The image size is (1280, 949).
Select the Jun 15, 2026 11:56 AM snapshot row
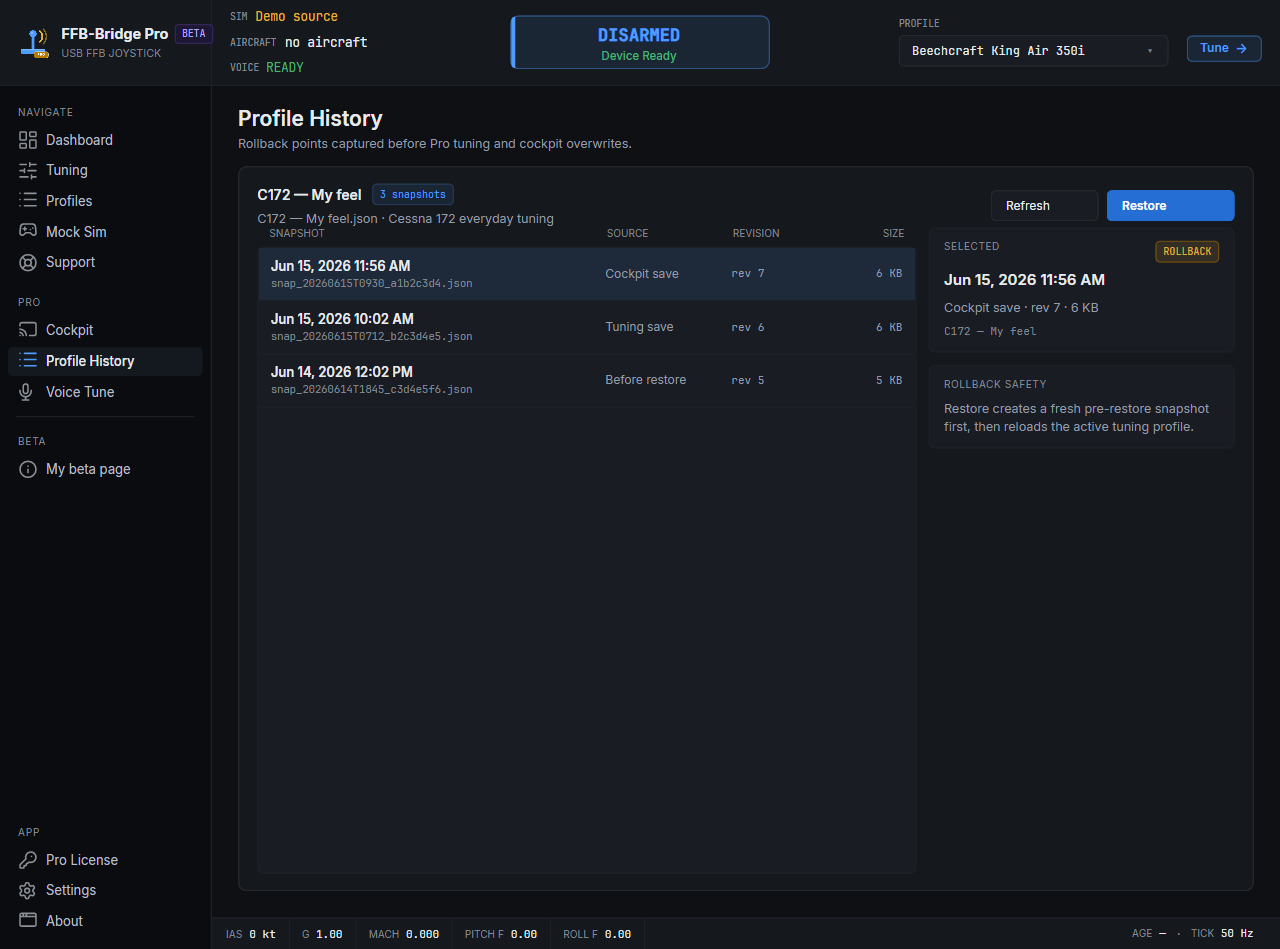[x=587, y=274]
